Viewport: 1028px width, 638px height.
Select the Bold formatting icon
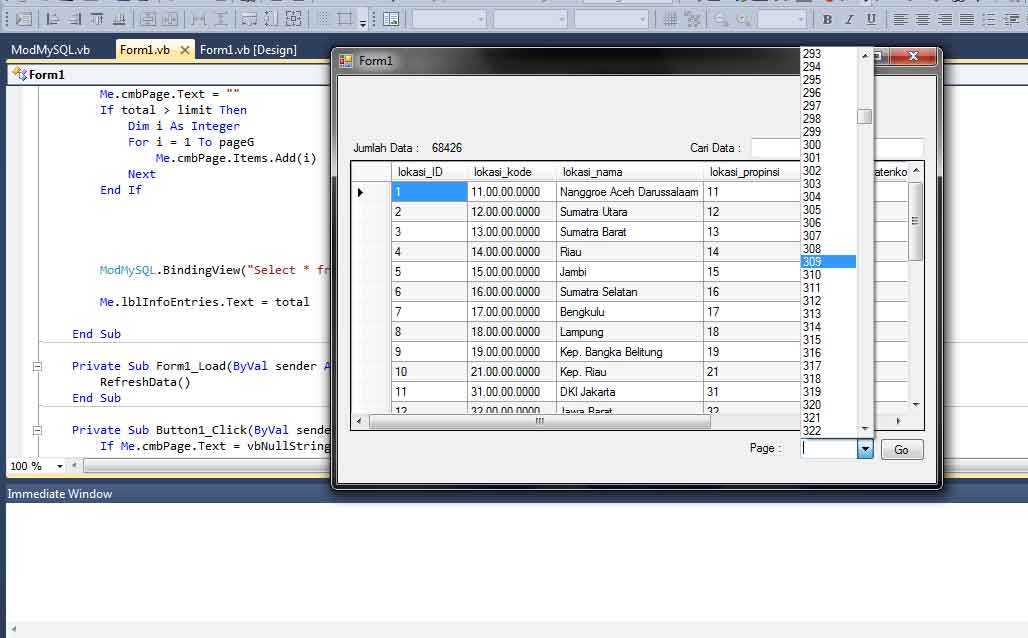(826, 17)
